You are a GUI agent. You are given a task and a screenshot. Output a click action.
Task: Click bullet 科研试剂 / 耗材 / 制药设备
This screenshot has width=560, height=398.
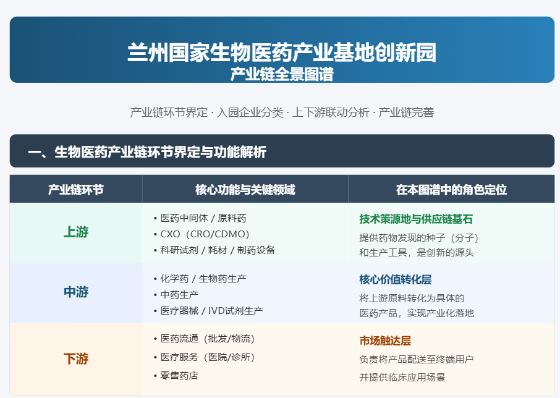pos(214,250)
